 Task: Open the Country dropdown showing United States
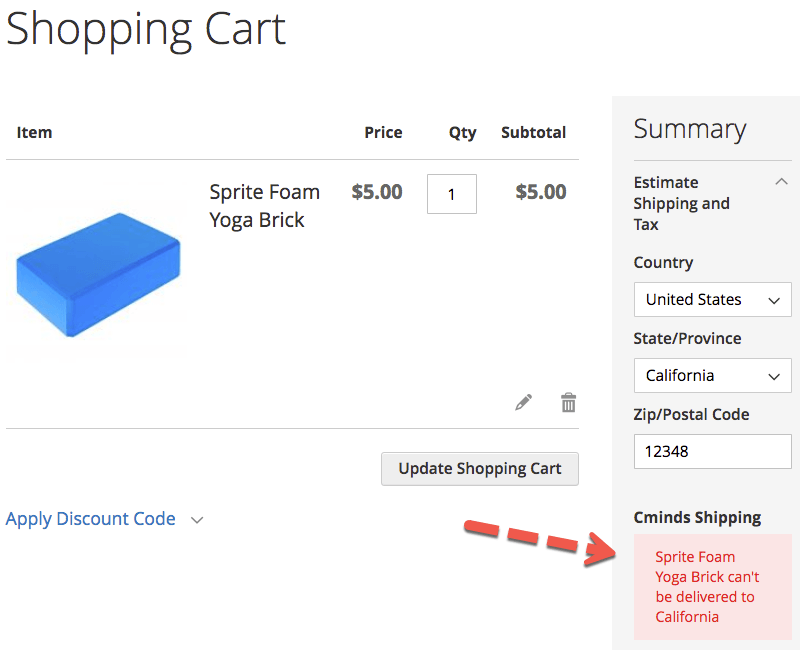pos(712,299)
